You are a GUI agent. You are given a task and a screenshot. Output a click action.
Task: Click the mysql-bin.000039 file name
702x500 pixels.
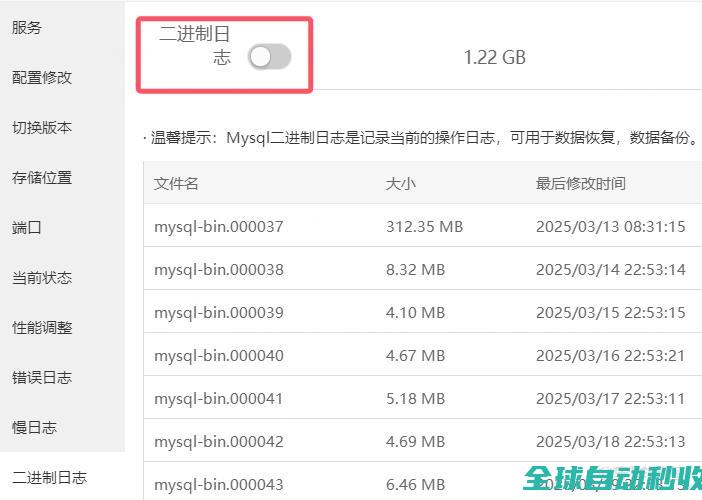219,313
